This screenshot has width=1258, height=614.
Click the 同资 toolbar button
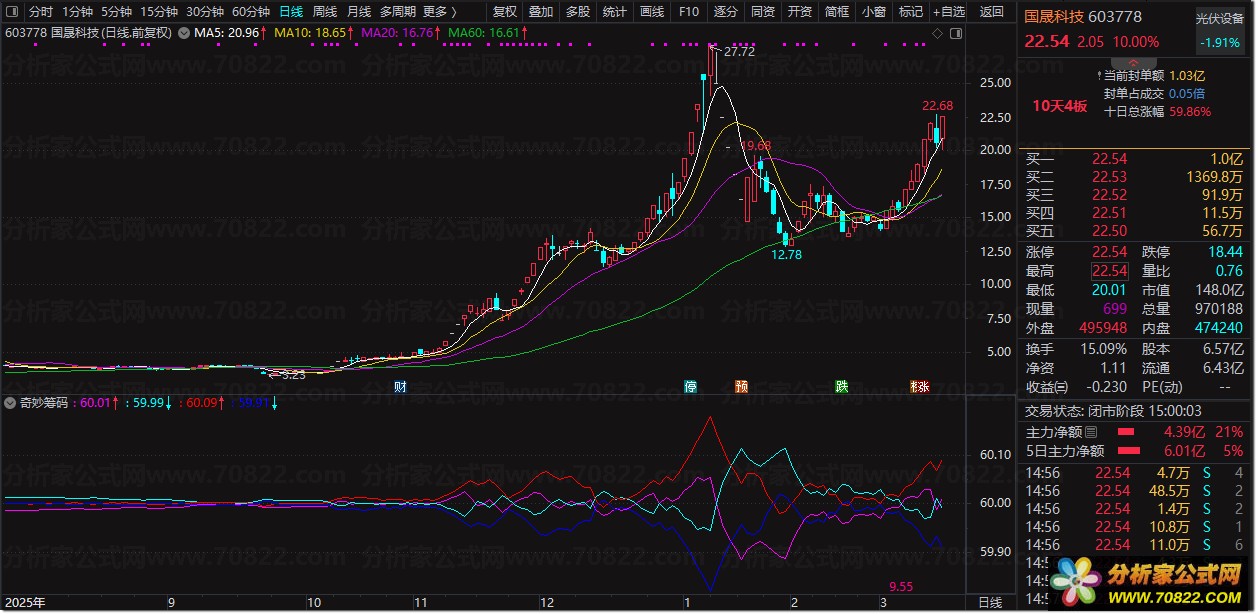coord(763,12)
